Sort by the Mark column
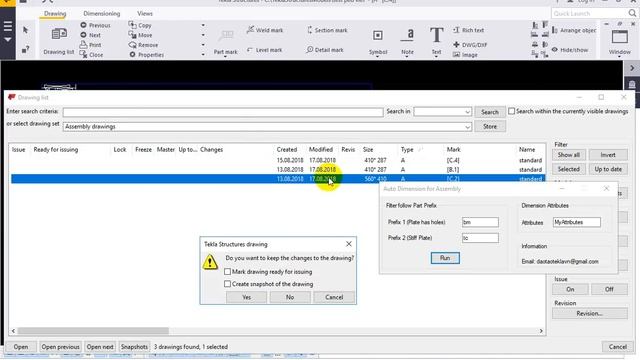This screenshot has height=360, width=640. pos(453,150)
